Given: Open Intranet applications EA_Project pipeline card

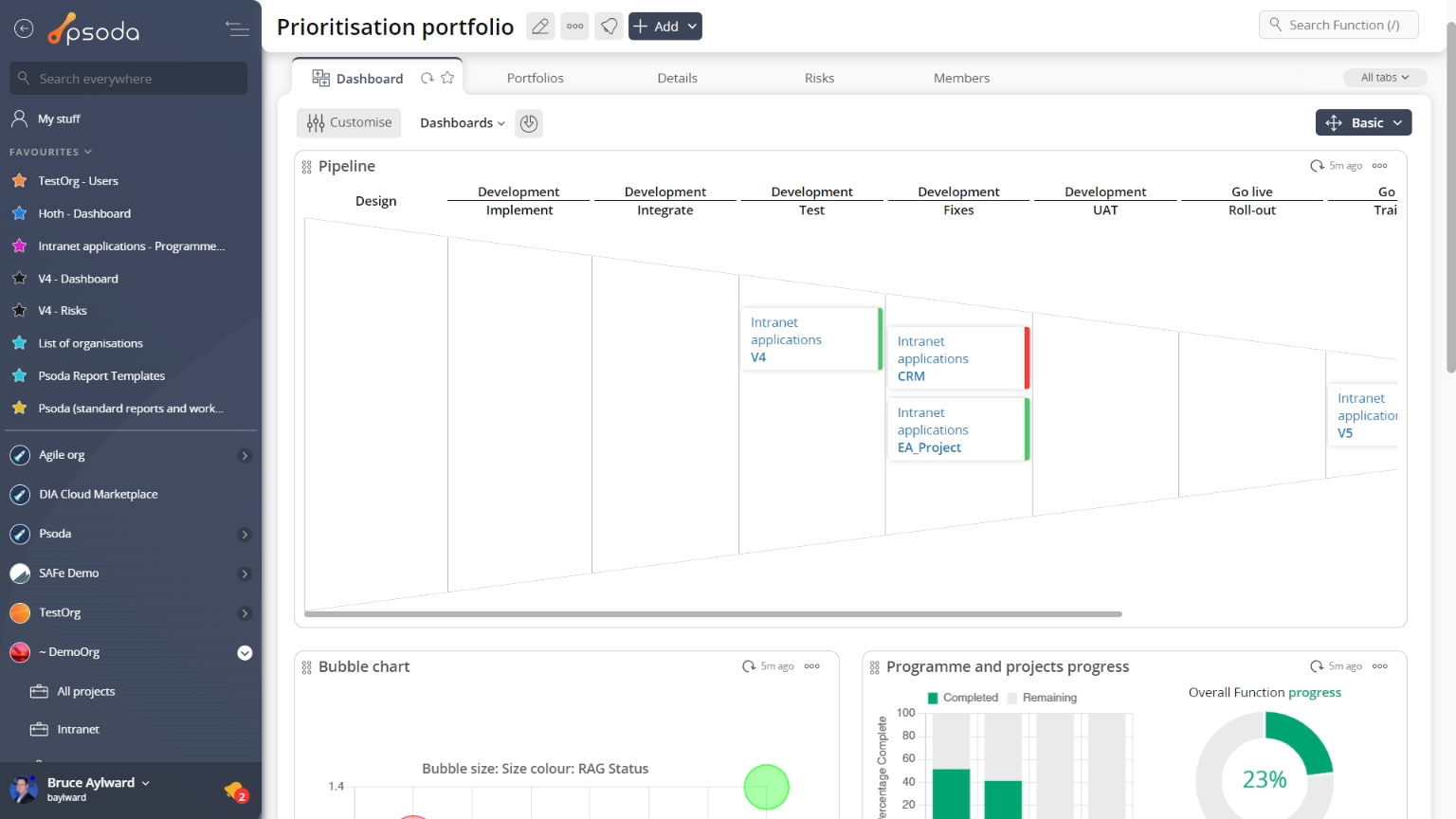Looking at the screenshot, I should click(958, 429).
